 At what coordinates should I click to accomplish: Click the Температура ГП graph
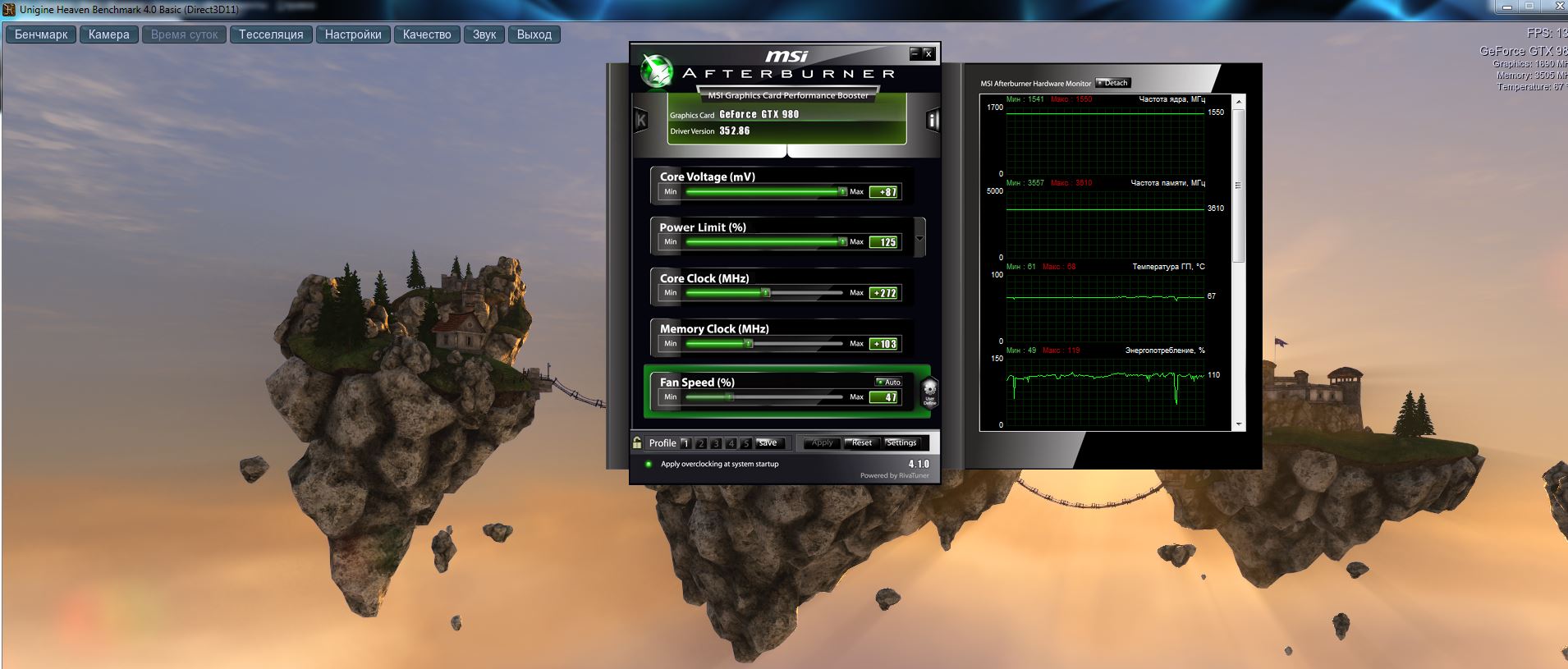click(x=1105, y=306)
